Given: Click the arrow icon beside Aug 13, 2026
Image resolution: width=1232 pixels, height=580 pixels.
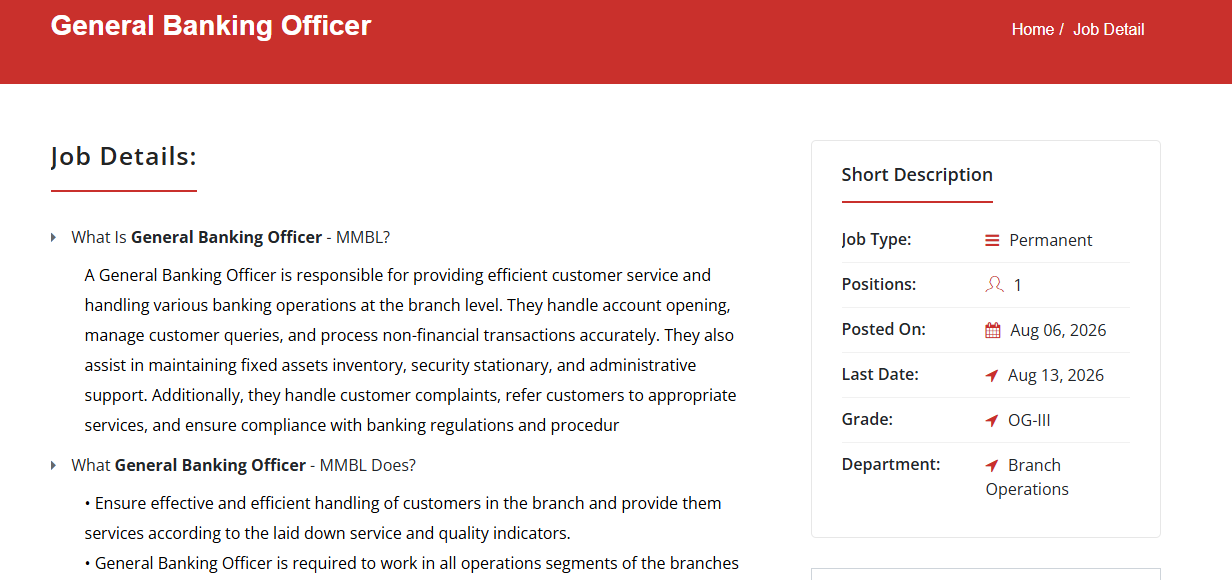Looking at the screenshot, I should (x=992, y=375).
